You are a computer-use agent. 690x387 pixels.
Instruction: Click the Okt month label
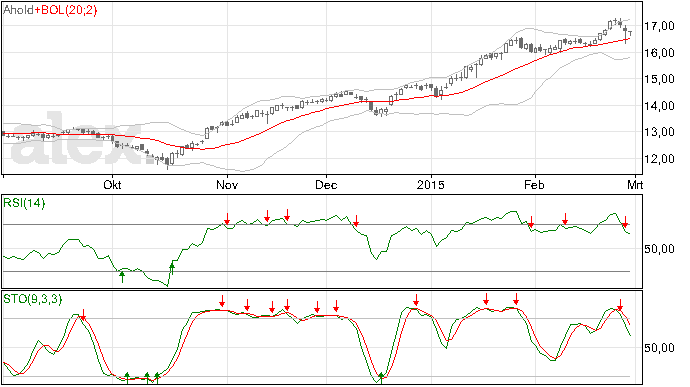(x=112, y=184)
